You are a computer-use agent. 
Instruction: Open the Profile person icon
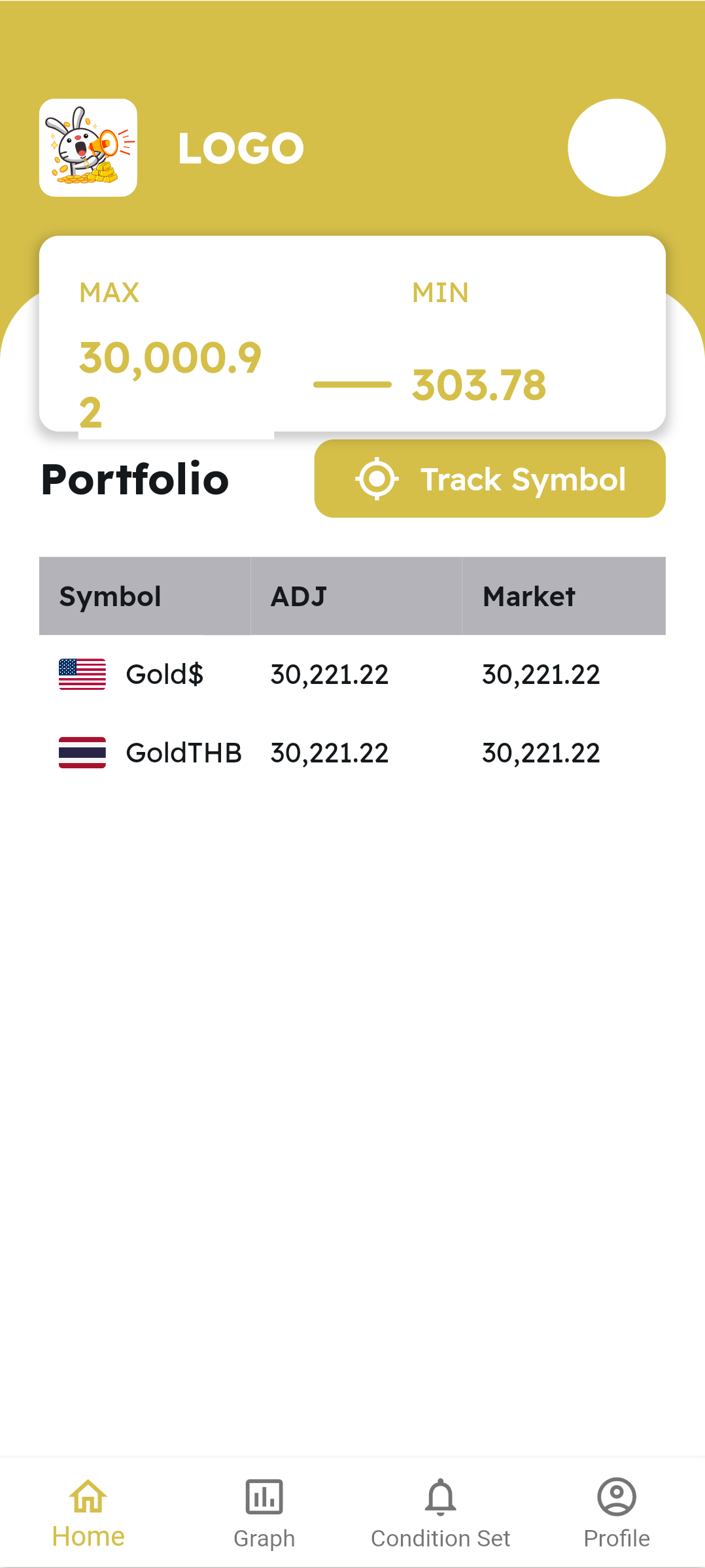[616, 1497]
